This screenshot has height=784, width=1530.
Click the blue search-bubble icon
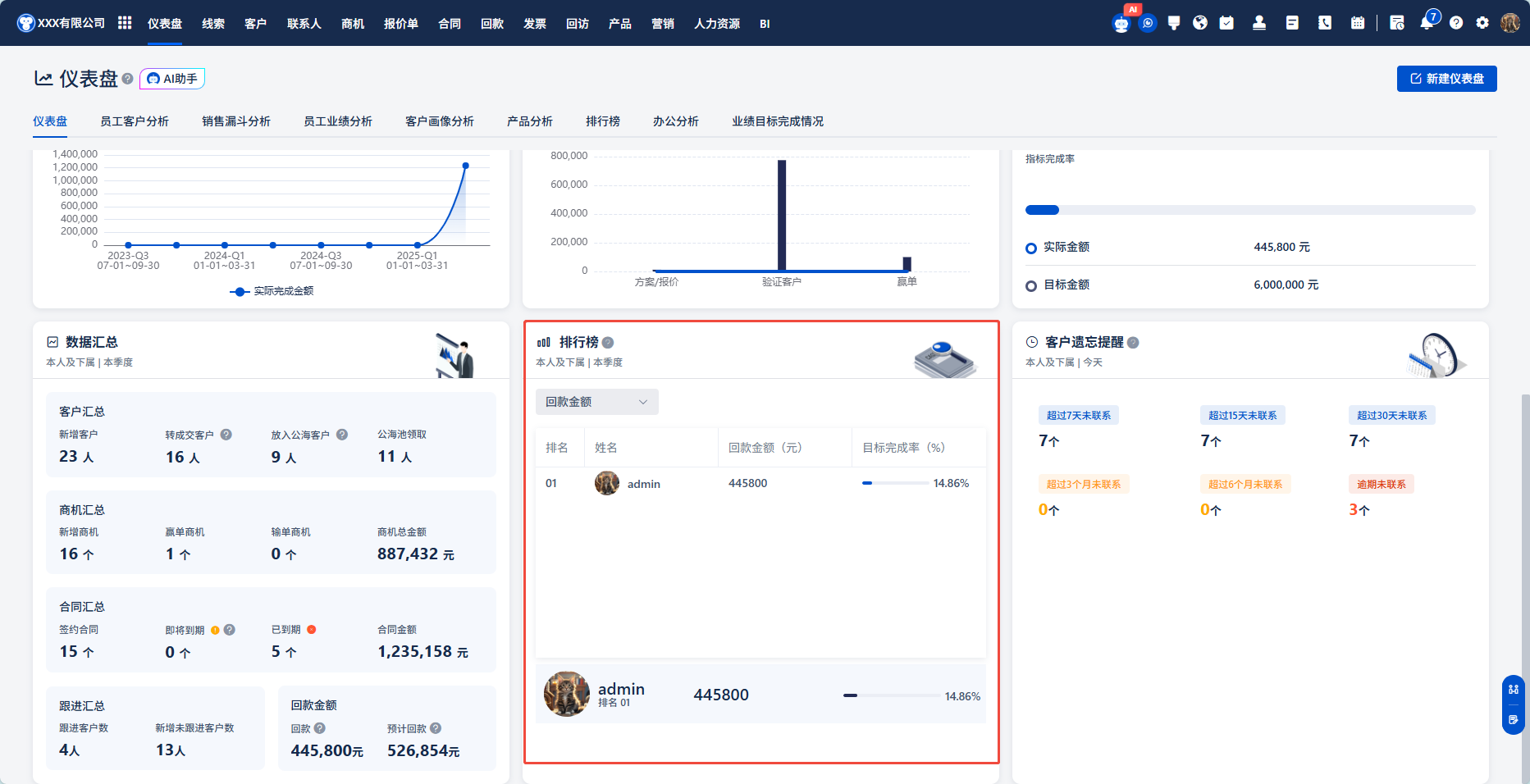1148,23
